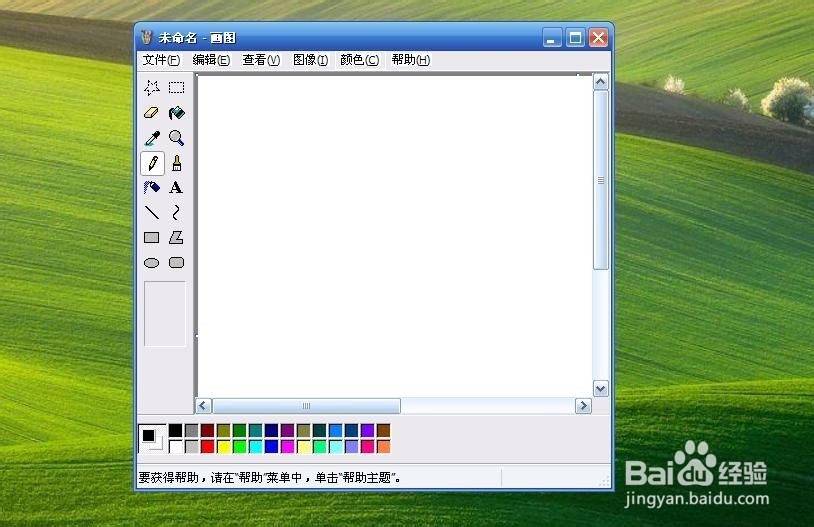Open the 颜色(C) menu
Screen dimensions: 814x527
point(359,60)
